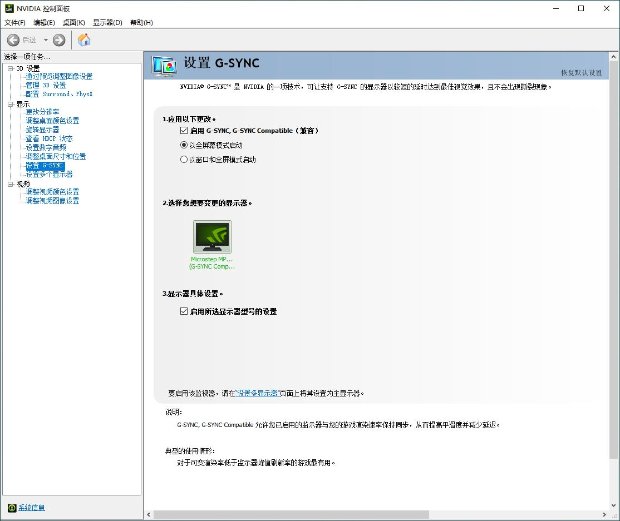The height and width of the screenshot is (521, 620).
Task: Select 查看 HDCP 状态 tree item
Action: click(49, 138)
